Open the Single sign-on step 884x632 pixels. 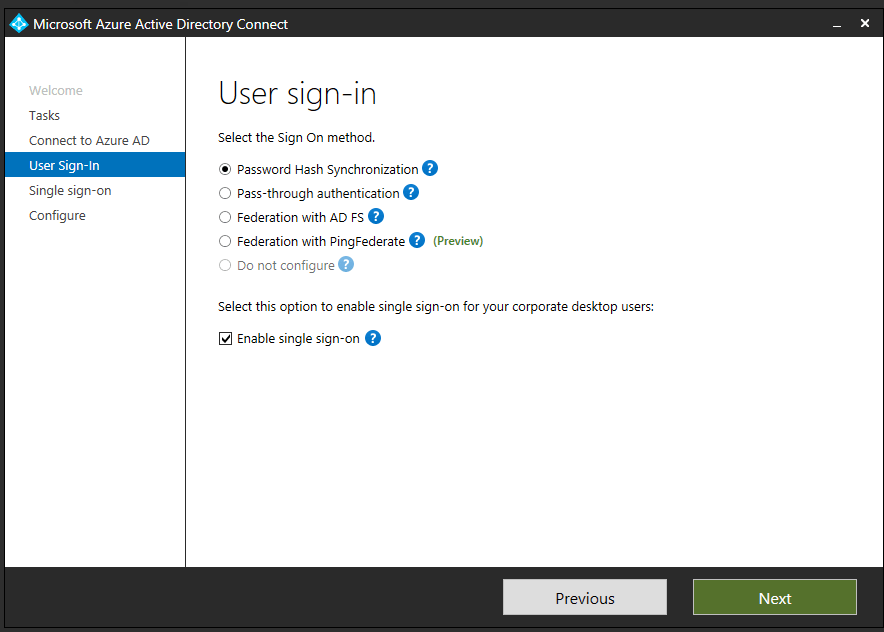coord(70,191)
